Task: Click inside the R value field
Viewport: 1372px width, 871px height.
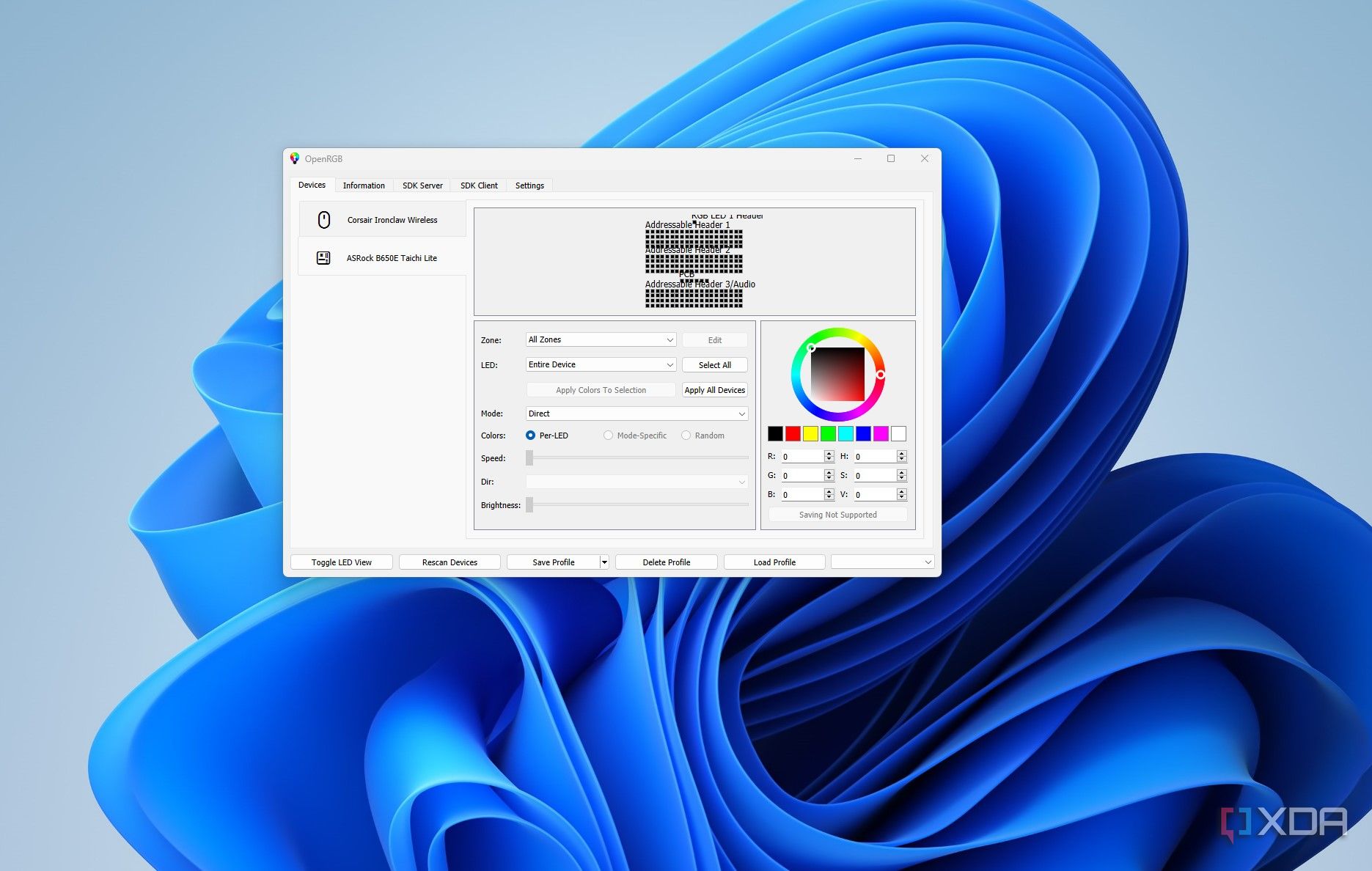Action: (802, 456)
